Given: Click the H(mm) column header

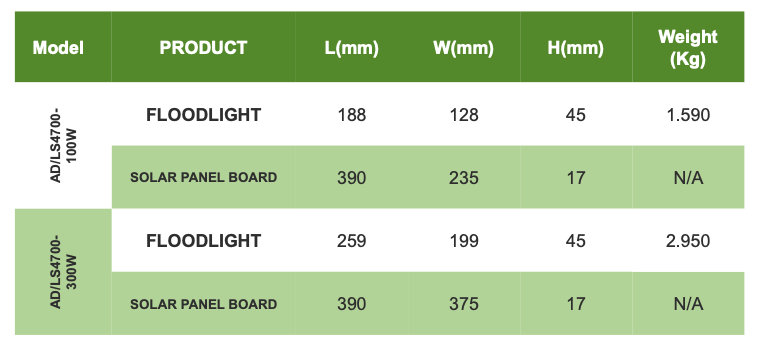Looking at the screenshot, I should 575,48.
